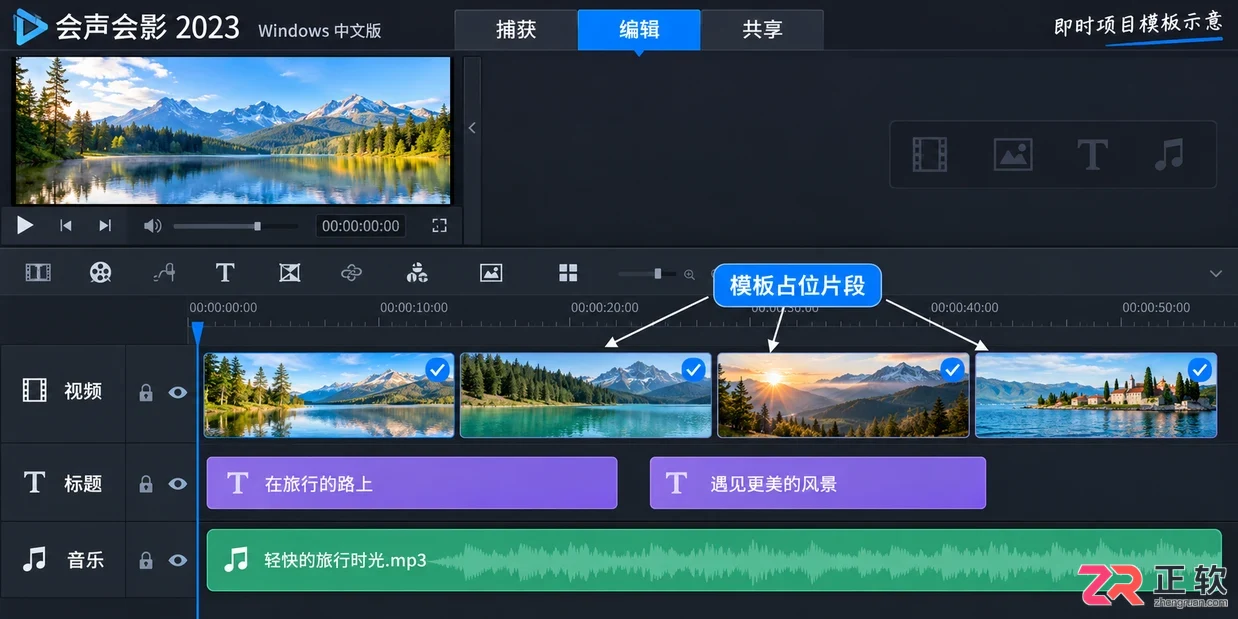Viewport: 1238px width, 619px height.
Task: Uncheck the checkmark on the lakeside village clip
Action: click(x=1200, y=371)
